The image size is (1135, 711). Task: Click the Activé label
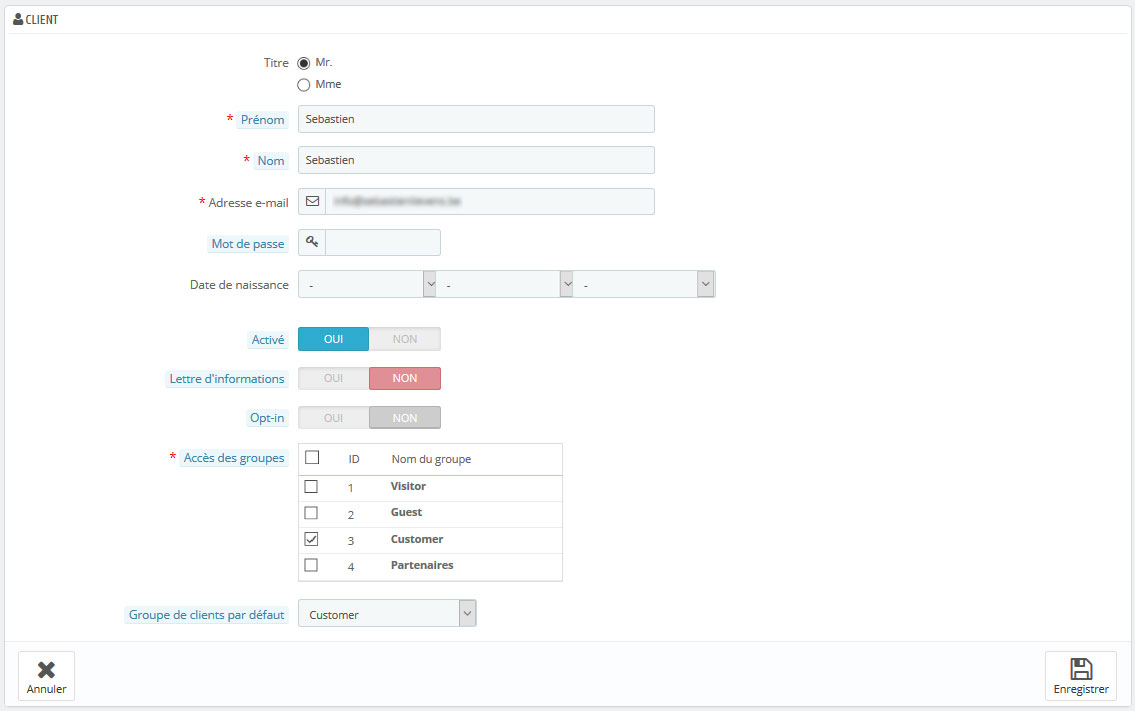point(268,340)
